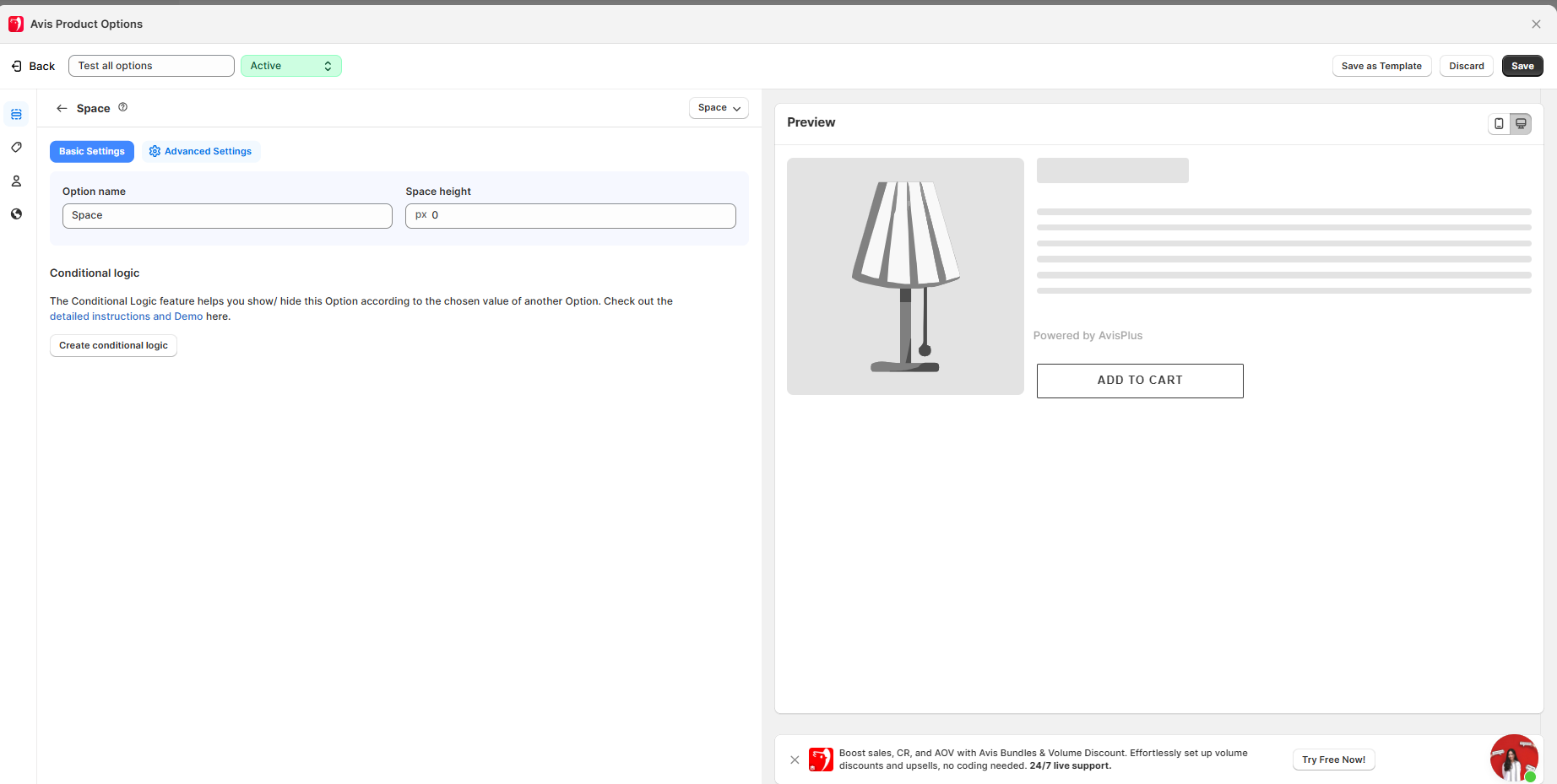Screen dimensions: 1557x784
Task: Click into the Space height field
Action: click(581, 216)
